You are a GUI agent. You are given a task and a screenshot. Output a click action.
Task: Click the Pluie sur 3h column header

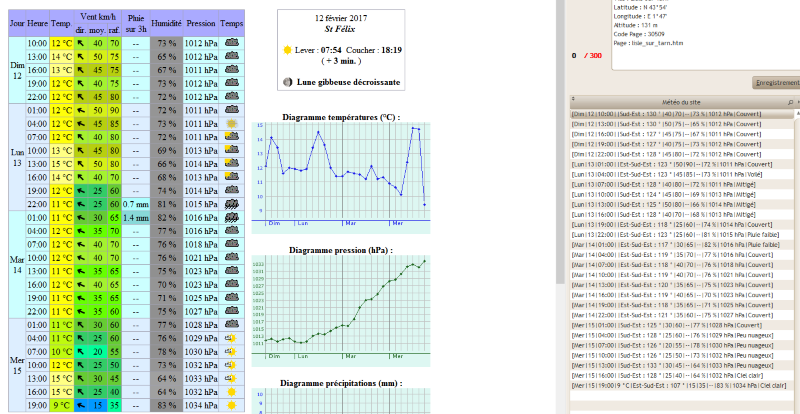click(136, 23)
